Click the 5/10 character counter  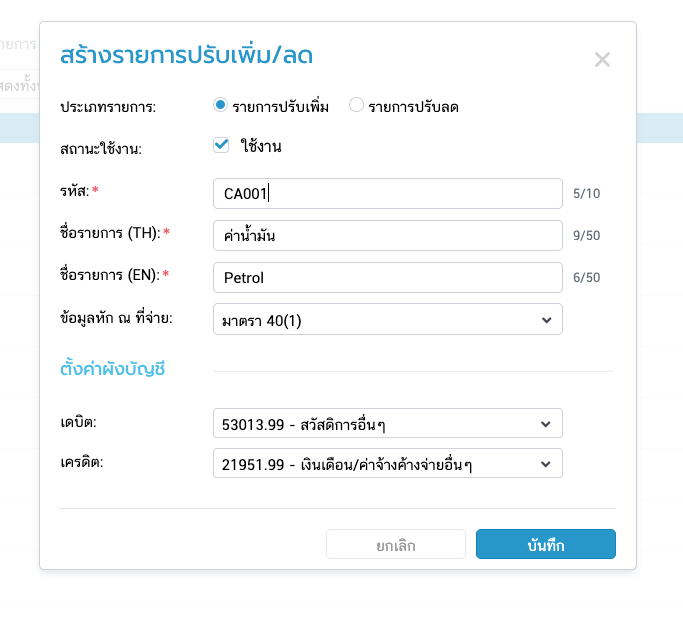point(587,194)
